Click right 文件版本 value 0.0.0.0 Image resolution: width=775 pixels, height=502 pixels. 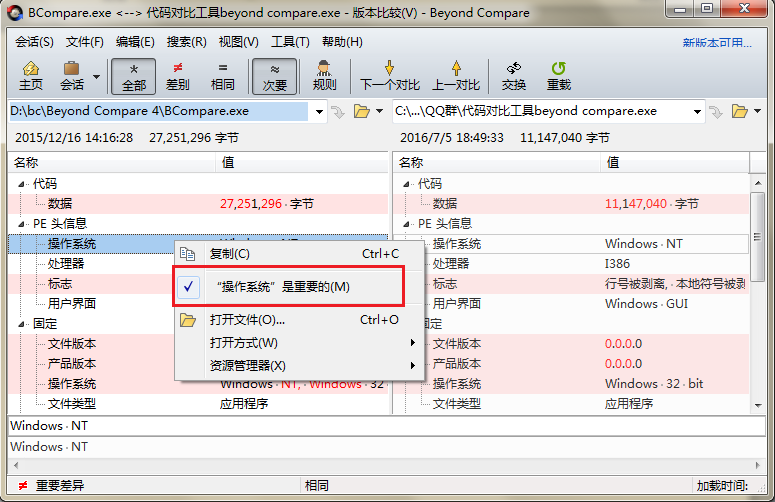[623, 344]
